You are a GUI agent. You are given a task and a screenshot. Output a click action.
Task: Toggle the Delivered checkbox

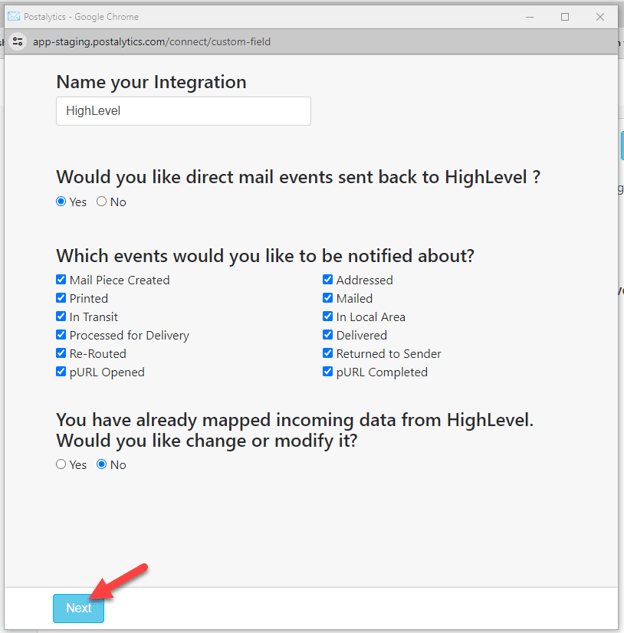(x=328, y=335)
